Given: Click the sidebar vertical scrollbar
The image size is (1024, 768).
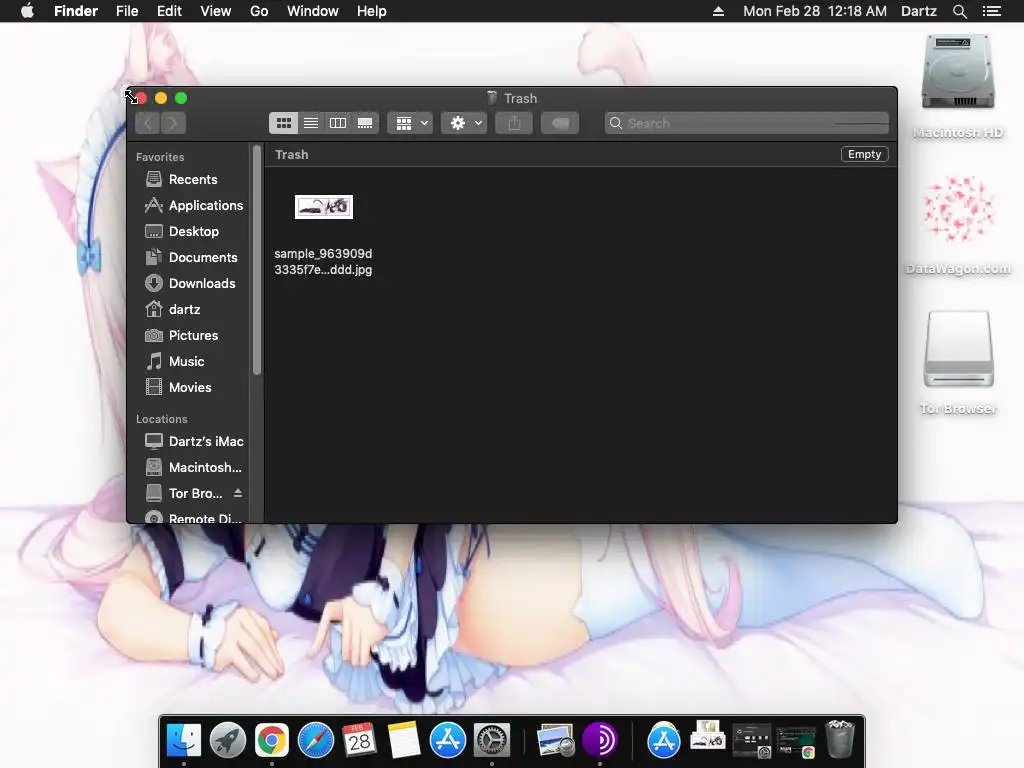Looking at the screenshot, I should [257, 260].
